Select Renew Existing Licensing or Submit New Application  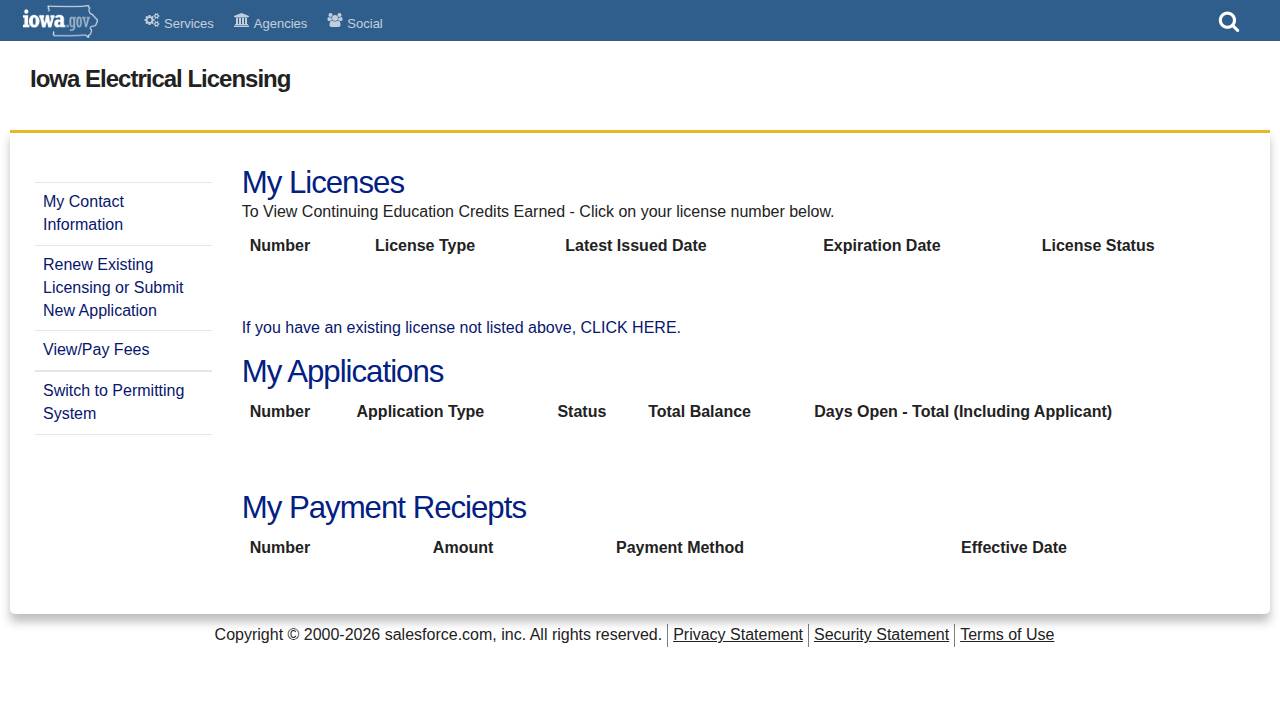click(x=113, y=287)
